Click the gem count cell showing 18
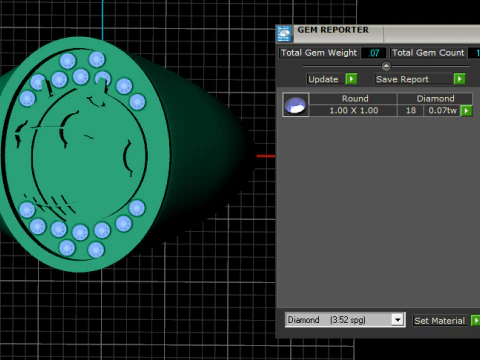Image resolution: width=480 pixels, height=360 pixels. [411, 110]
